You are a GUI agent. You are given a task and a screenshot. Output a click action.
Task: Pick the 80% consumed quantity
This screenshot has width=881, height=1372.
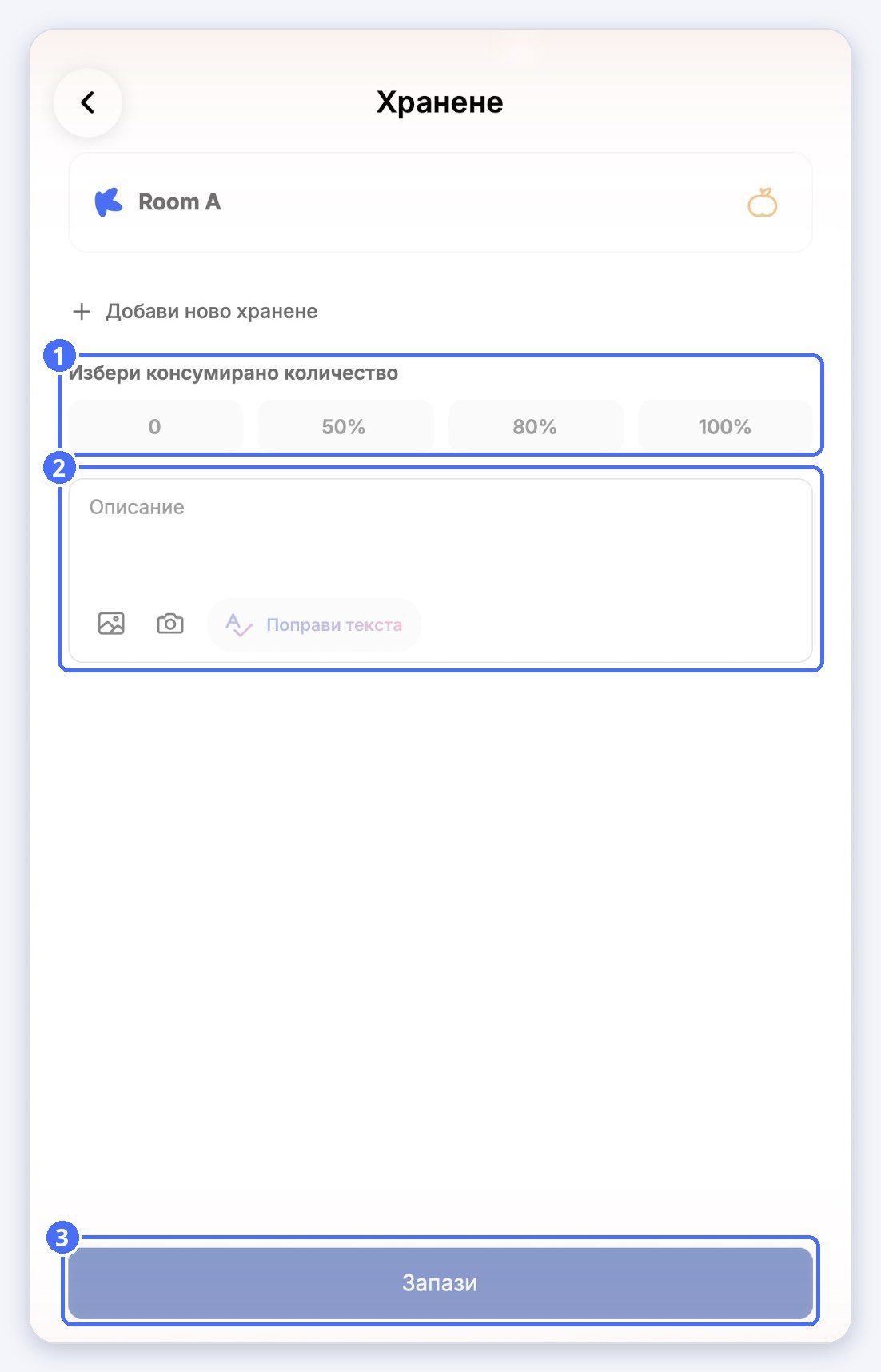tap(535, 426)
